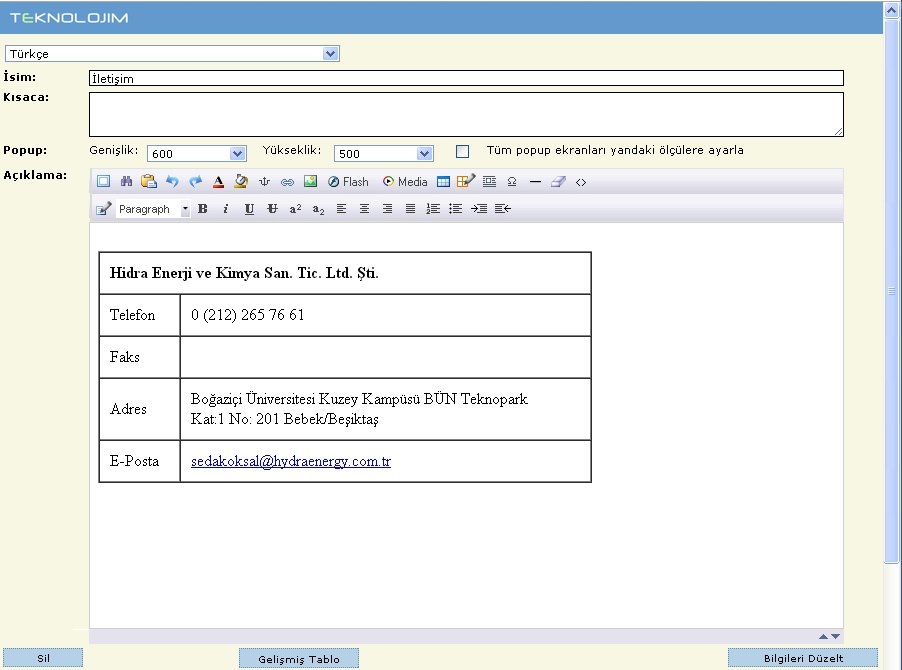Insert special character omega icon
The width and height of the screenshot is (902, 670).
[x=512, y=182]
